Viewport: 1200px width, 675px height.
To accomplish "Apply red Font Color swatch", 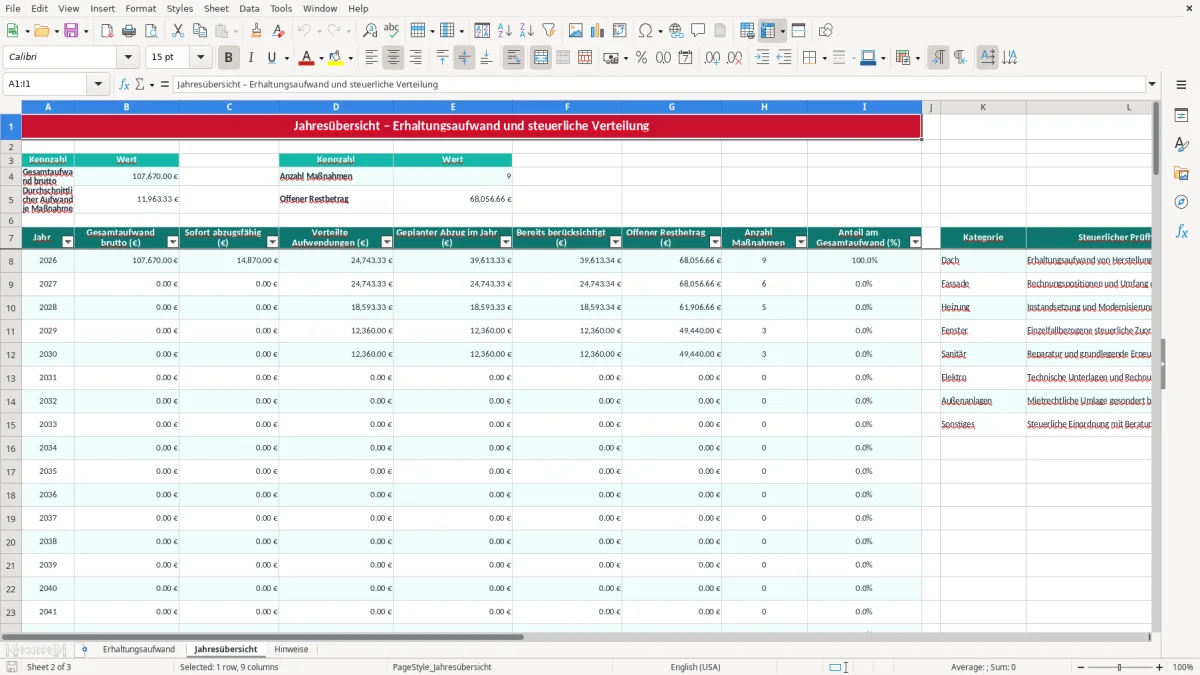I will [x=306, y=58].
